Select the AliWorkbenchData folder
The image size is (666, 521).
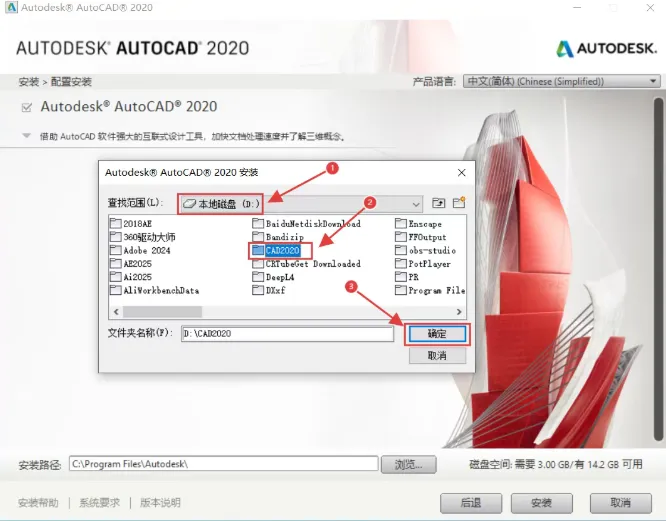click(155, 290)
